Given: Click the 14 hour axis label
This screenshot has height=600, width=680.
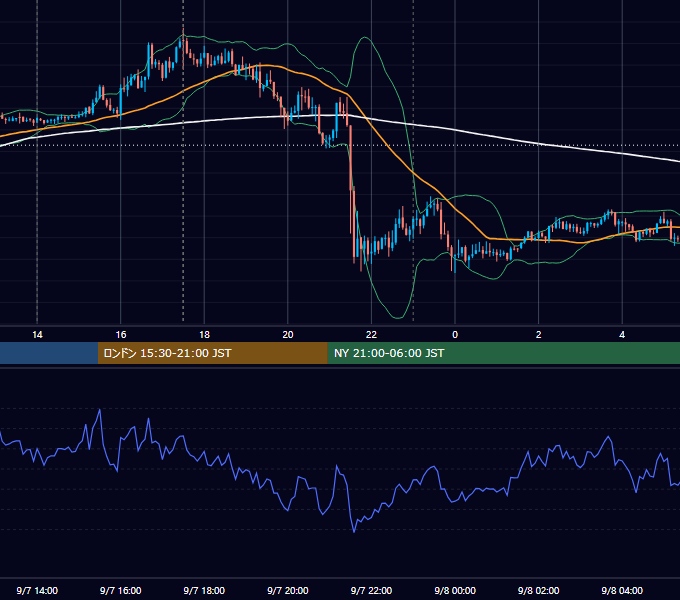Looking at the screenshot, I should [37, 335].
